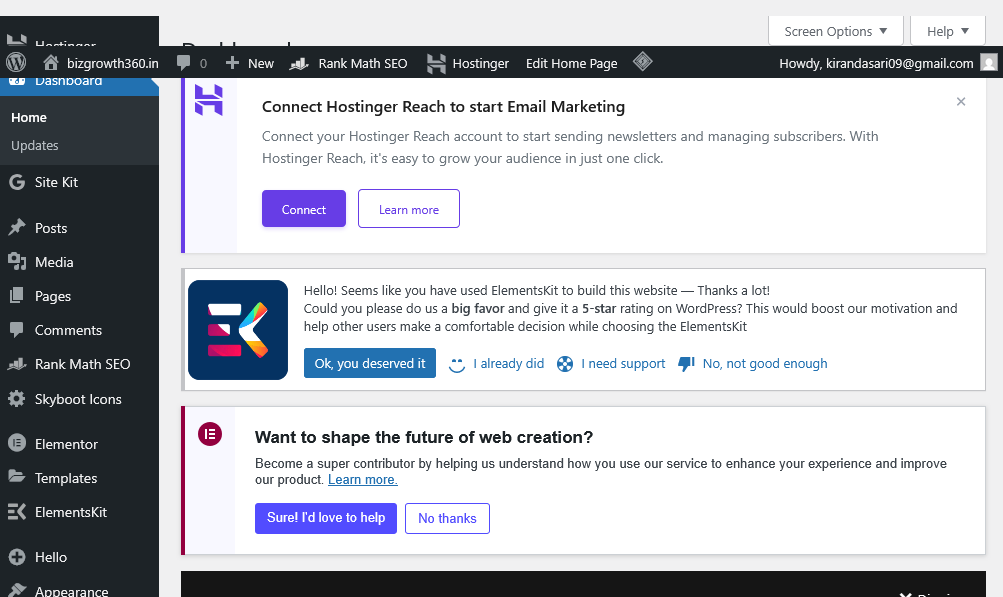Screen dimensions: 1003x597
Task: Select Edit Home Page in the admin bar
Action: tap(571, 62)
